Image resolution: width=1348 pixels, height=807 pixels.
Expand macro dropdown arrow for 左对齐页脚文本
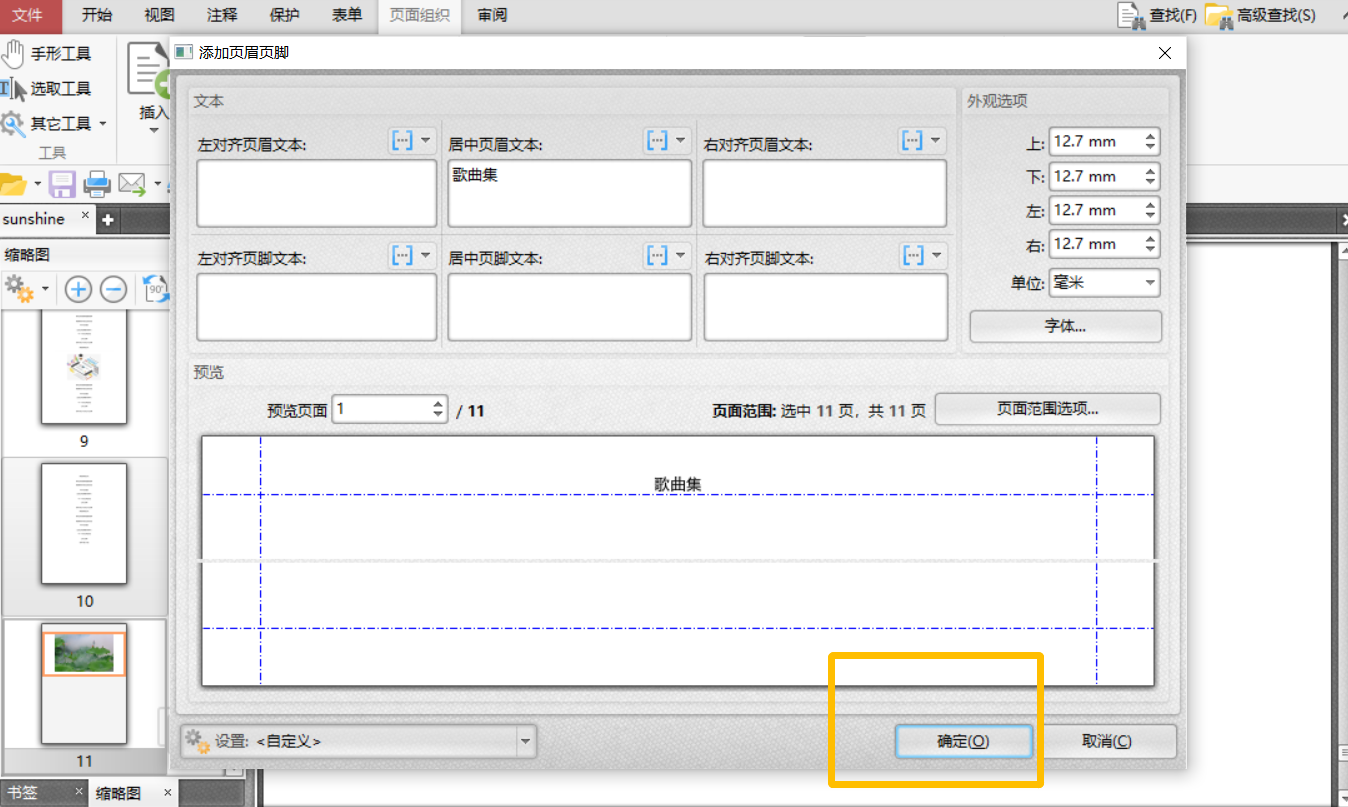click(x=426, y=255)
